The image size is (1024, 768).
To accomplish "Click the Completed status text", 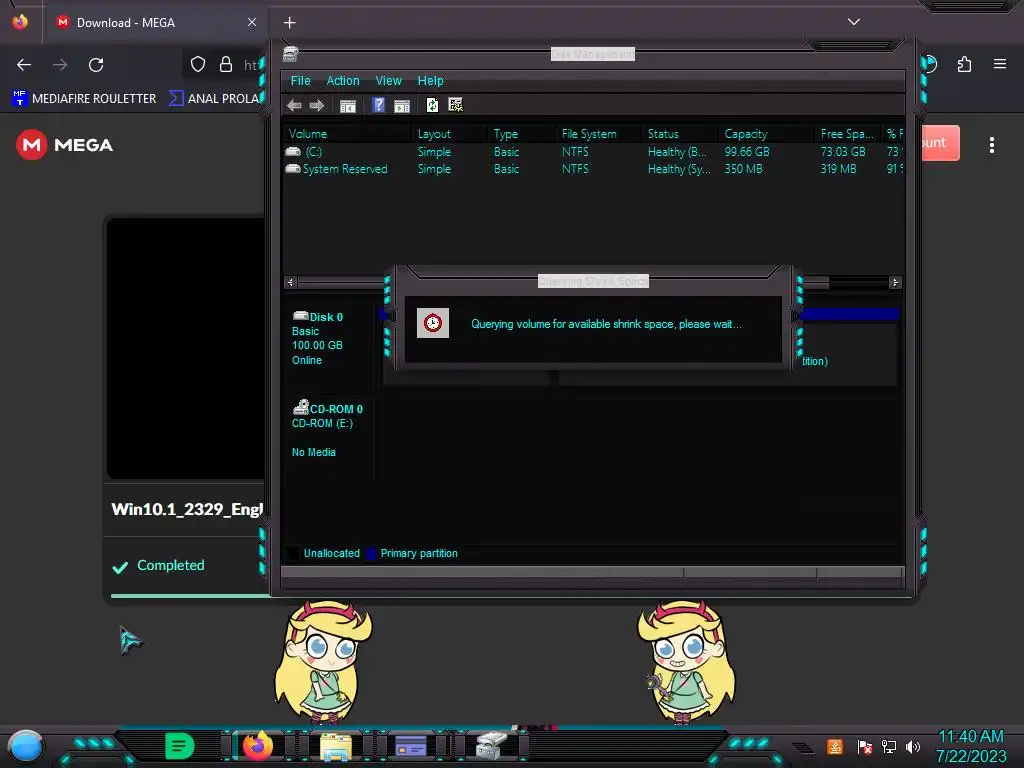I will tap(170, 565).
